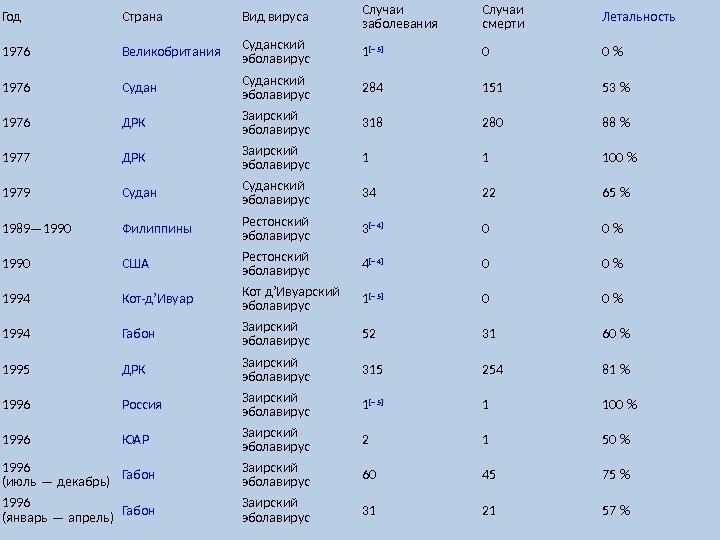Click the Год column header cell
This screenshot has height=540, width=720.
click(12, 17)
